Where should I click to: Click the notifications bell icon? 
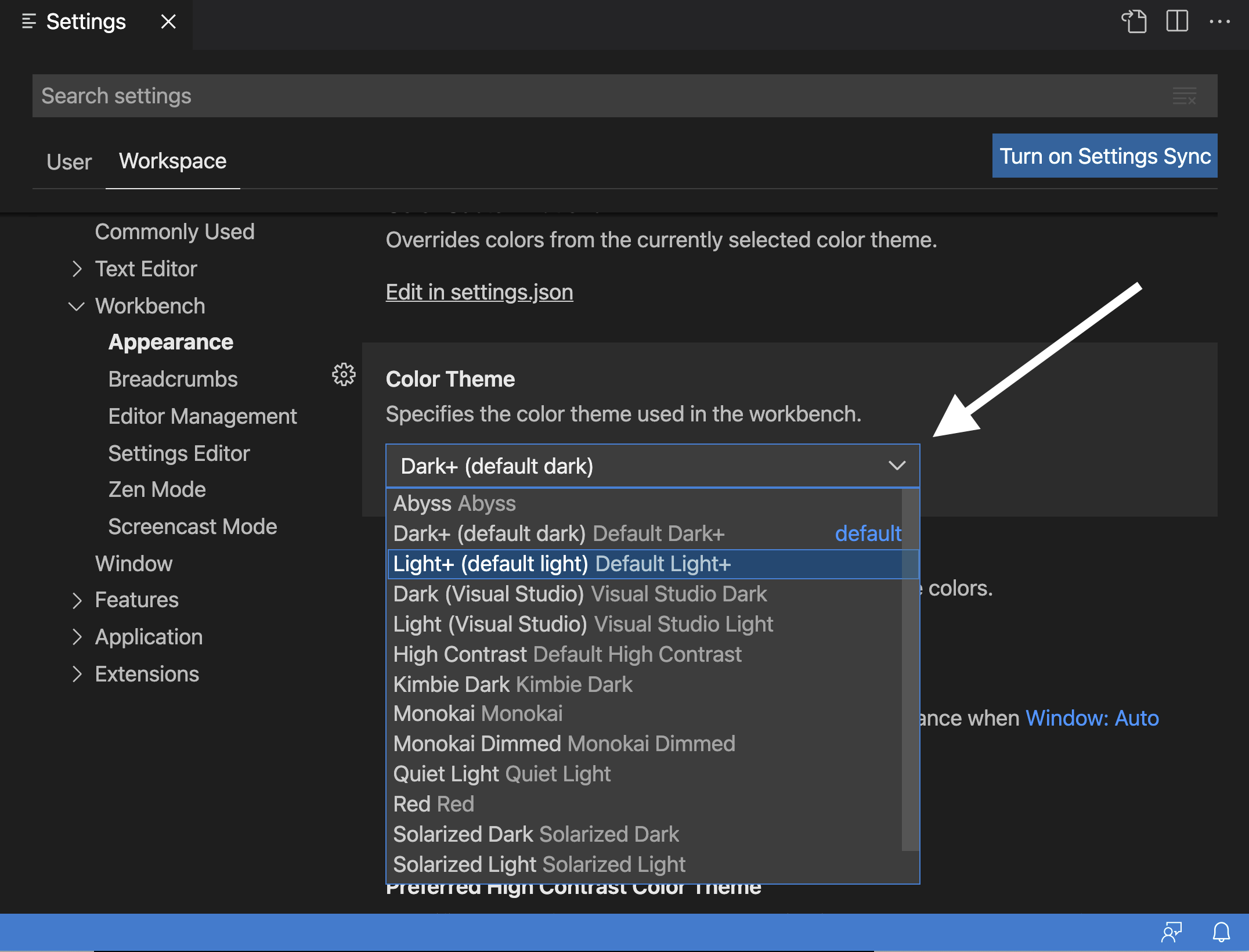(1221, 932)
